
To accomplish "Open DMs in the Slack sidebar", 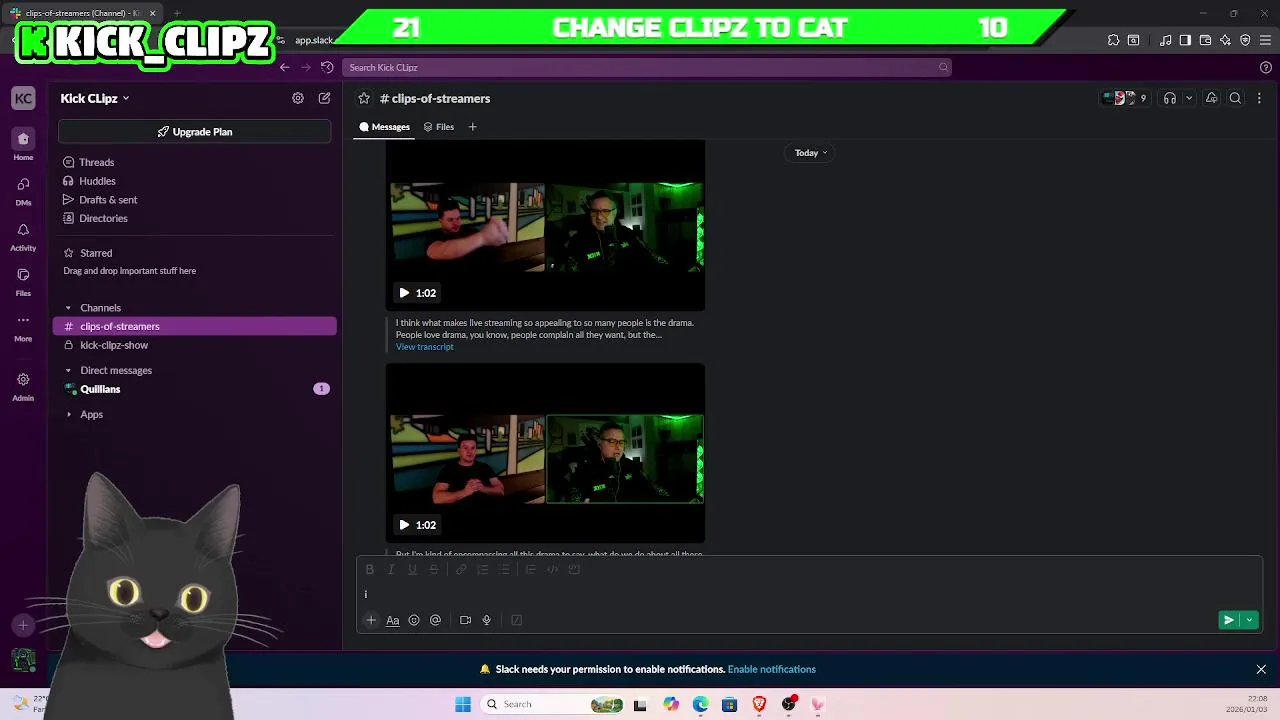I will point(23,190).
